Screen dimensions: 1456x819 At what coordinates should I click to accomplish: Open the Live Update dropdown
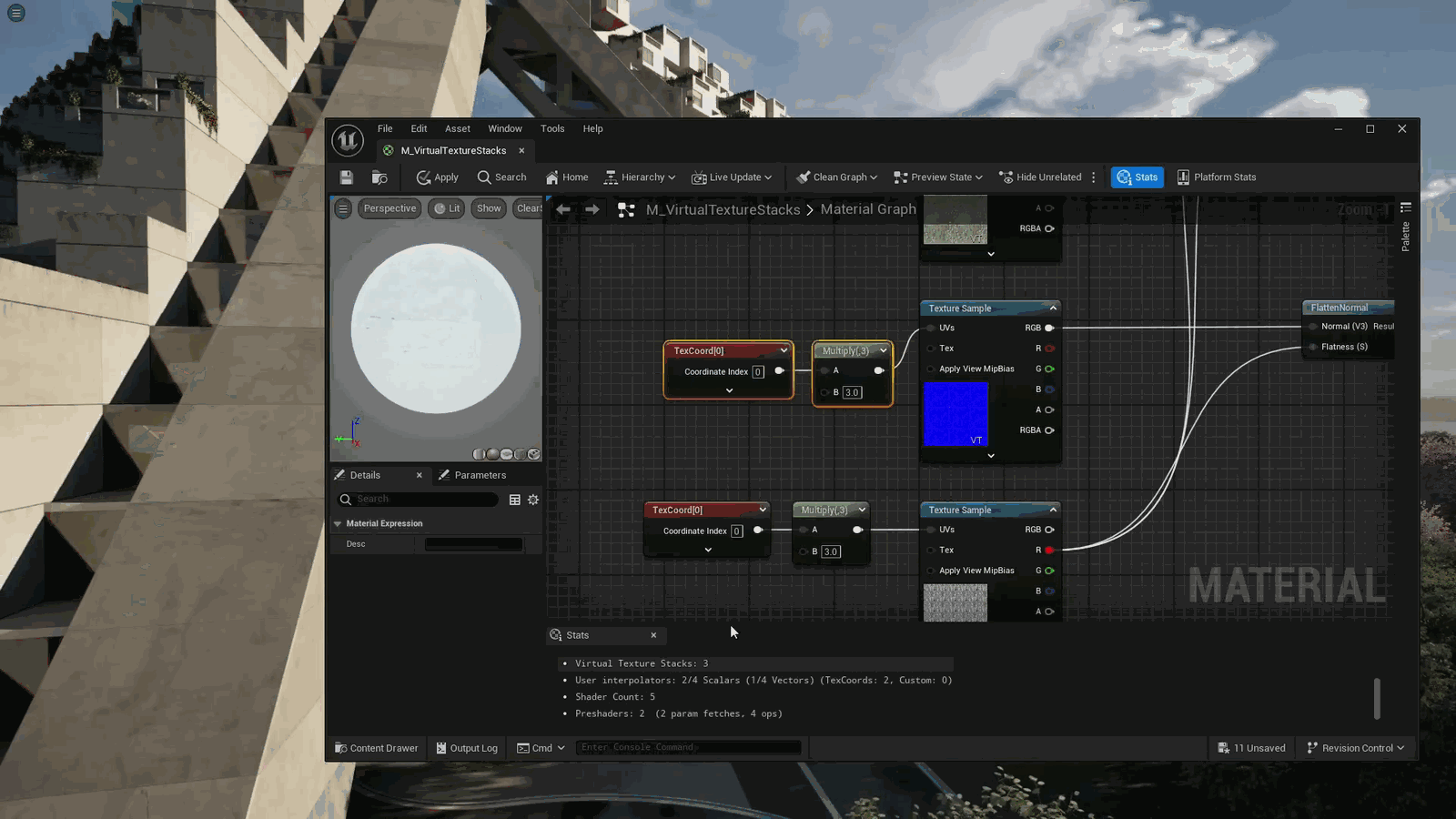[x=732, y=177]
